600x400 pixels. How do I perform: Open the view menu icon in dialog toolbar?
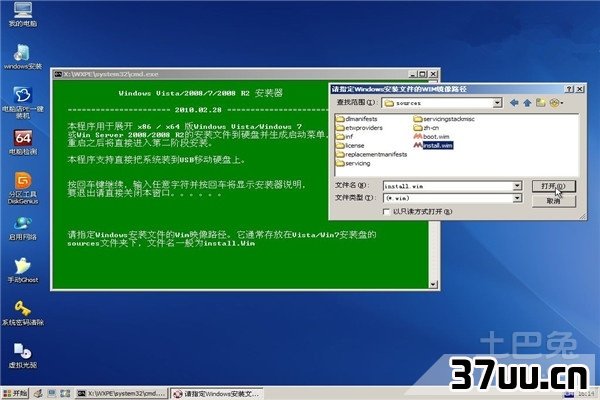tap(556, 103)
